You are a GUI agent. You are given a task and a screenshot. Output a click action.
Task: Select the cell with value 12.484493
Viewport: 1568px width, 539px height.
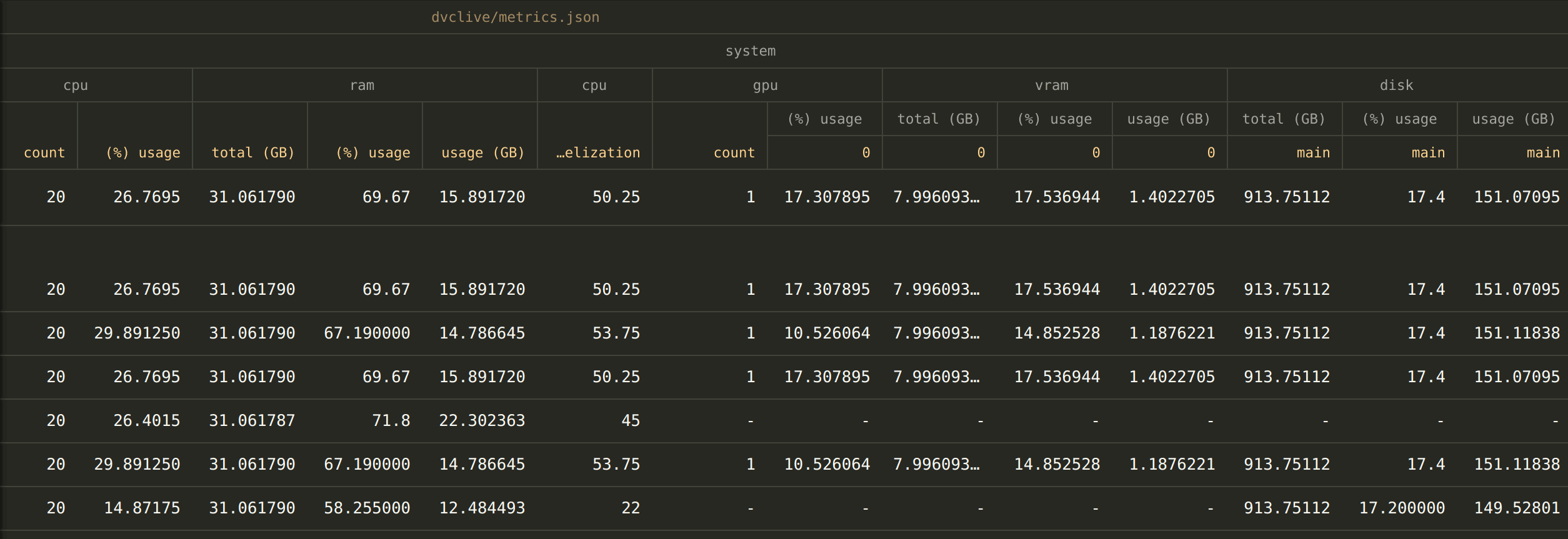[481, 508]
